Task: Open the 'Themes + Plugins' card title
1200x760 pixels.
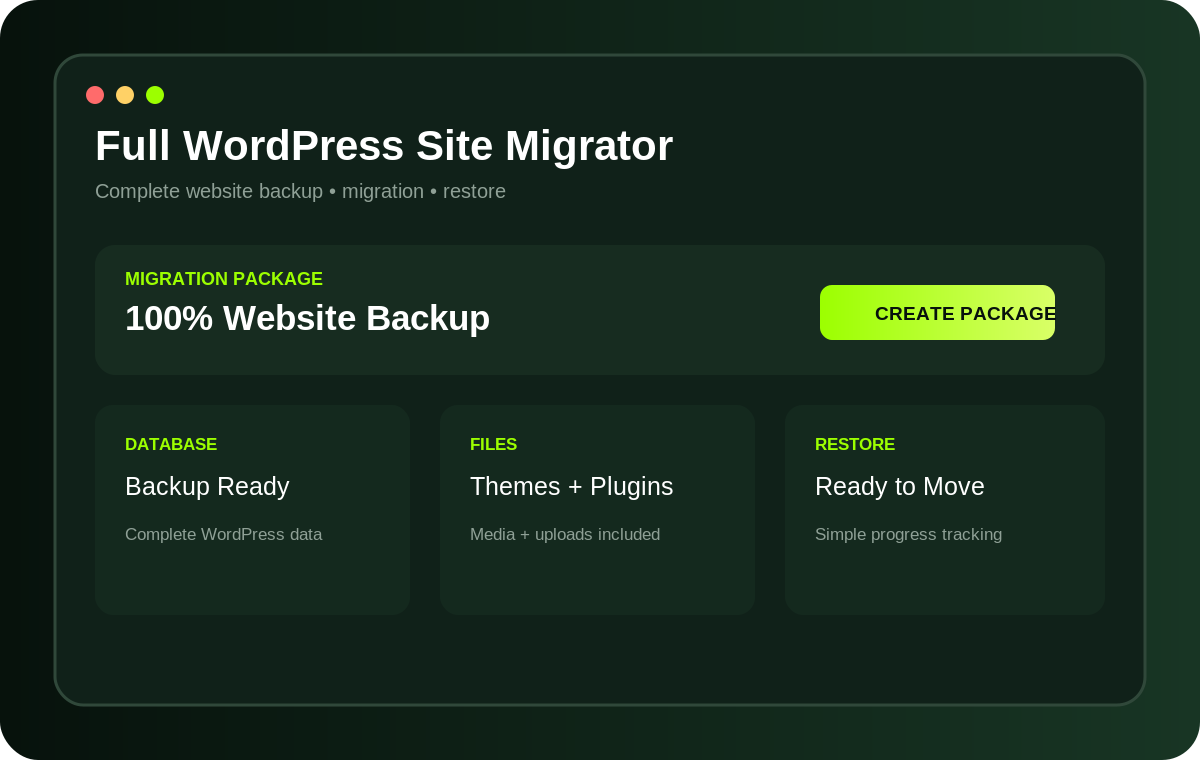Action: click(571, 486)
